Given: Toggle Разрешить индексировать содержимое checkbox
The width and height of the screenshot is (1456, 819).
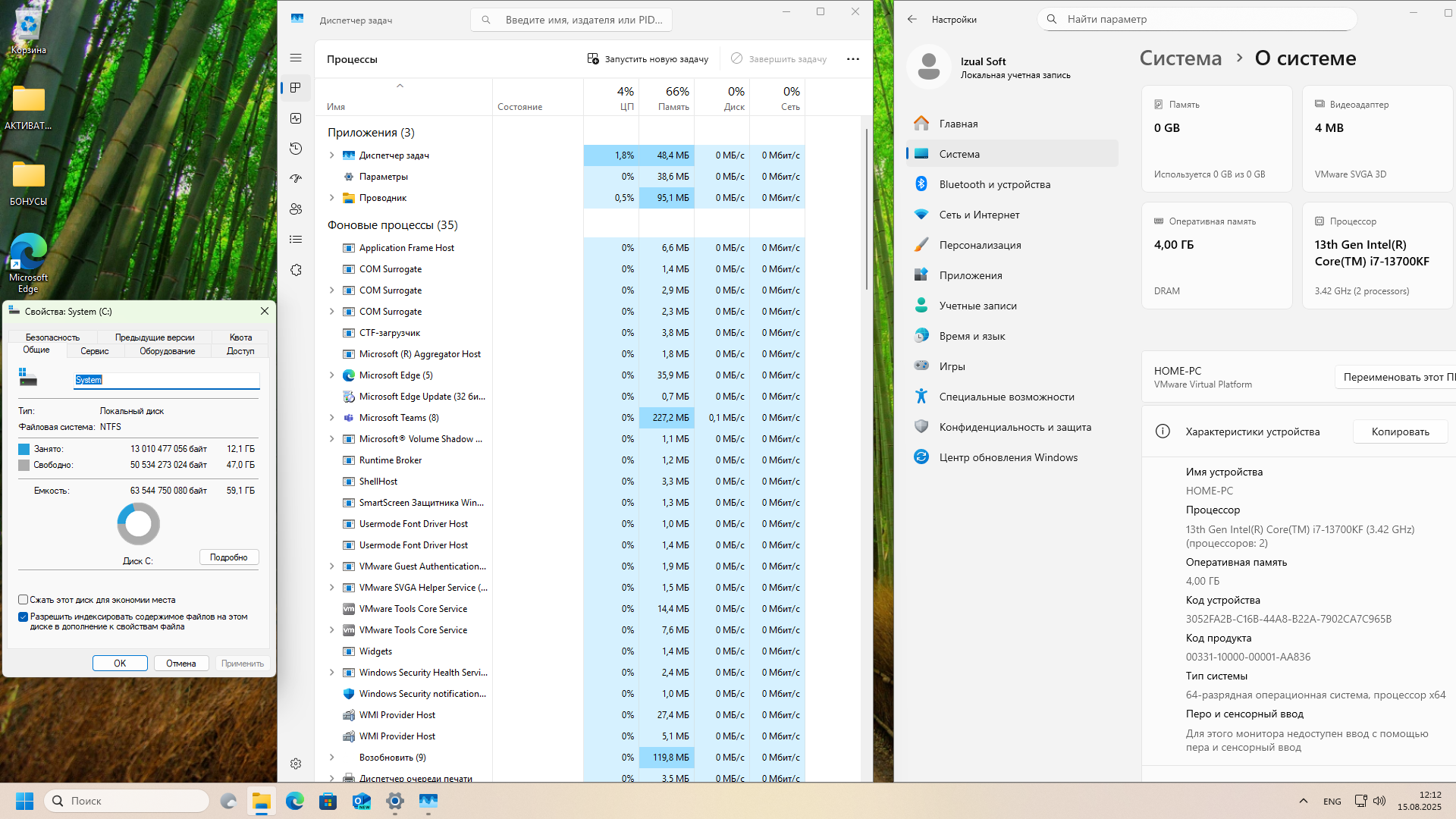Looking at the screenshot, I should (x=23, y=617).
